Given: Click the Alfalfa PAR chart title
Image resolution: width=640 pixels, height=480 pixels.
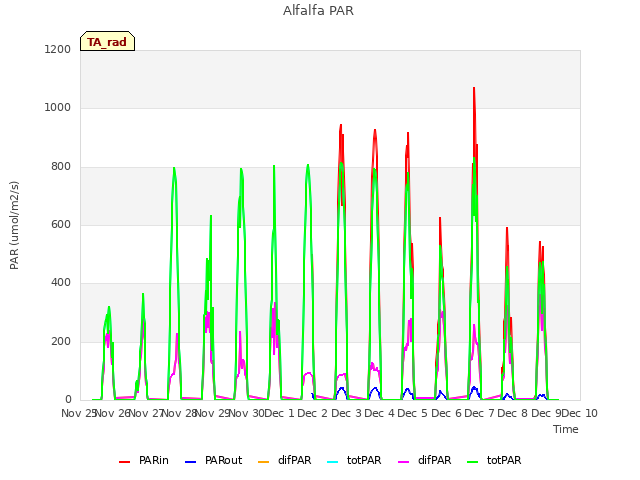Looking at the screenshot, I should [318, 11].
